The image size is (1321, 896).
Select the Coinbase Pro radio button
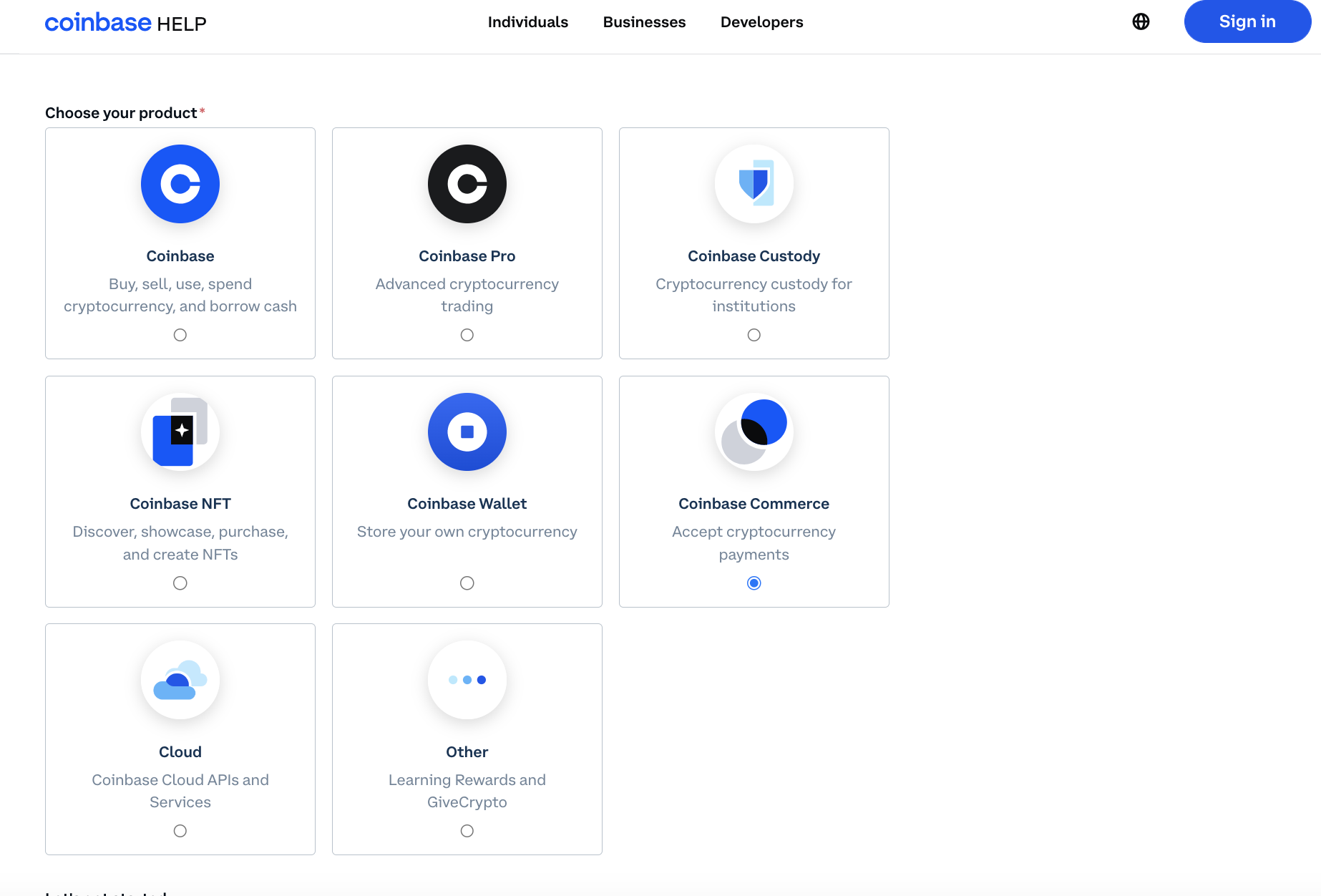[467, 334]
